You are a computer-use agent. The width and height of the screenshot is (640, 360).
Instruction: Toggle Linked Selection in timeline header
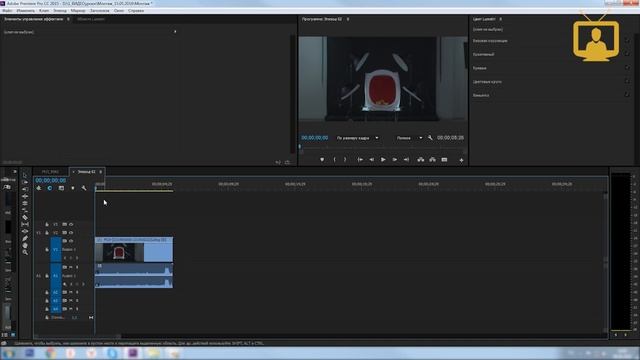(61, 188)
